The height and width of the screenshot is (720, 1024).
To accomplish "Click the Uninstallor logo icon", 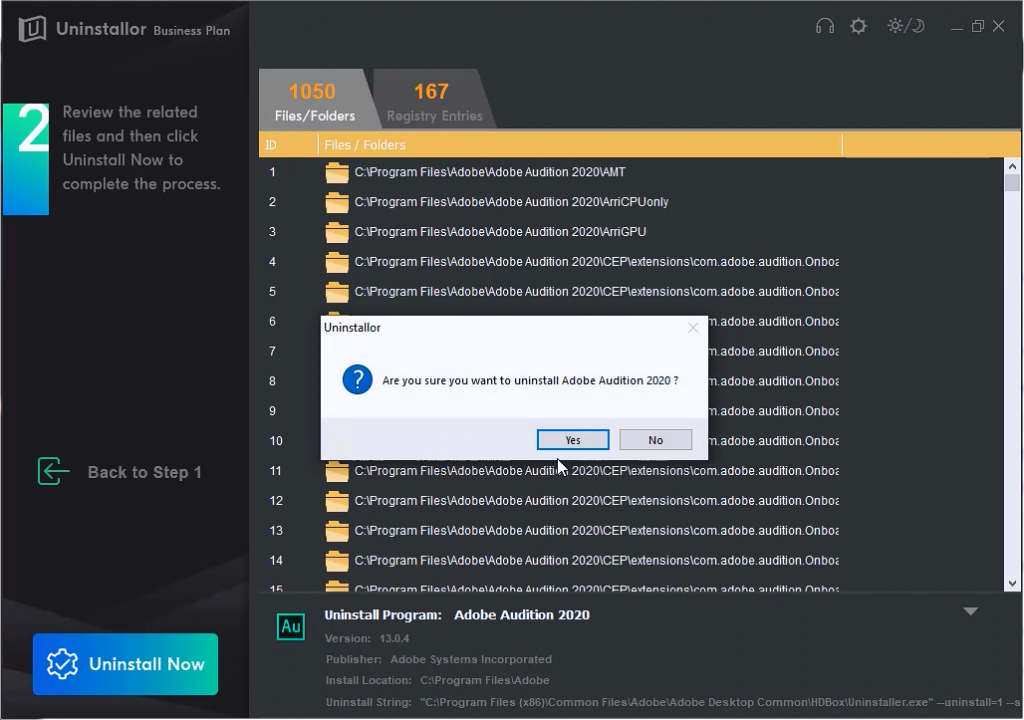I will tap(32, 29).
